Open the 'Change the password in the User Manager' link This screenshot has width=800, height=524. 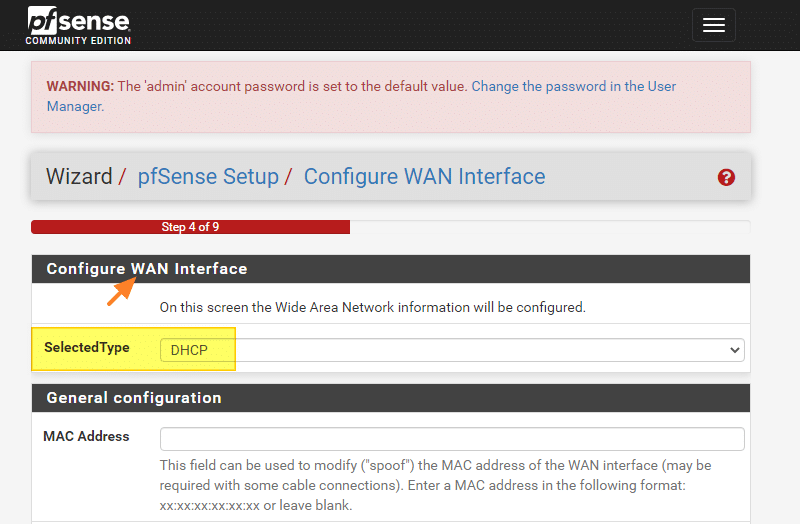[361, 96]
